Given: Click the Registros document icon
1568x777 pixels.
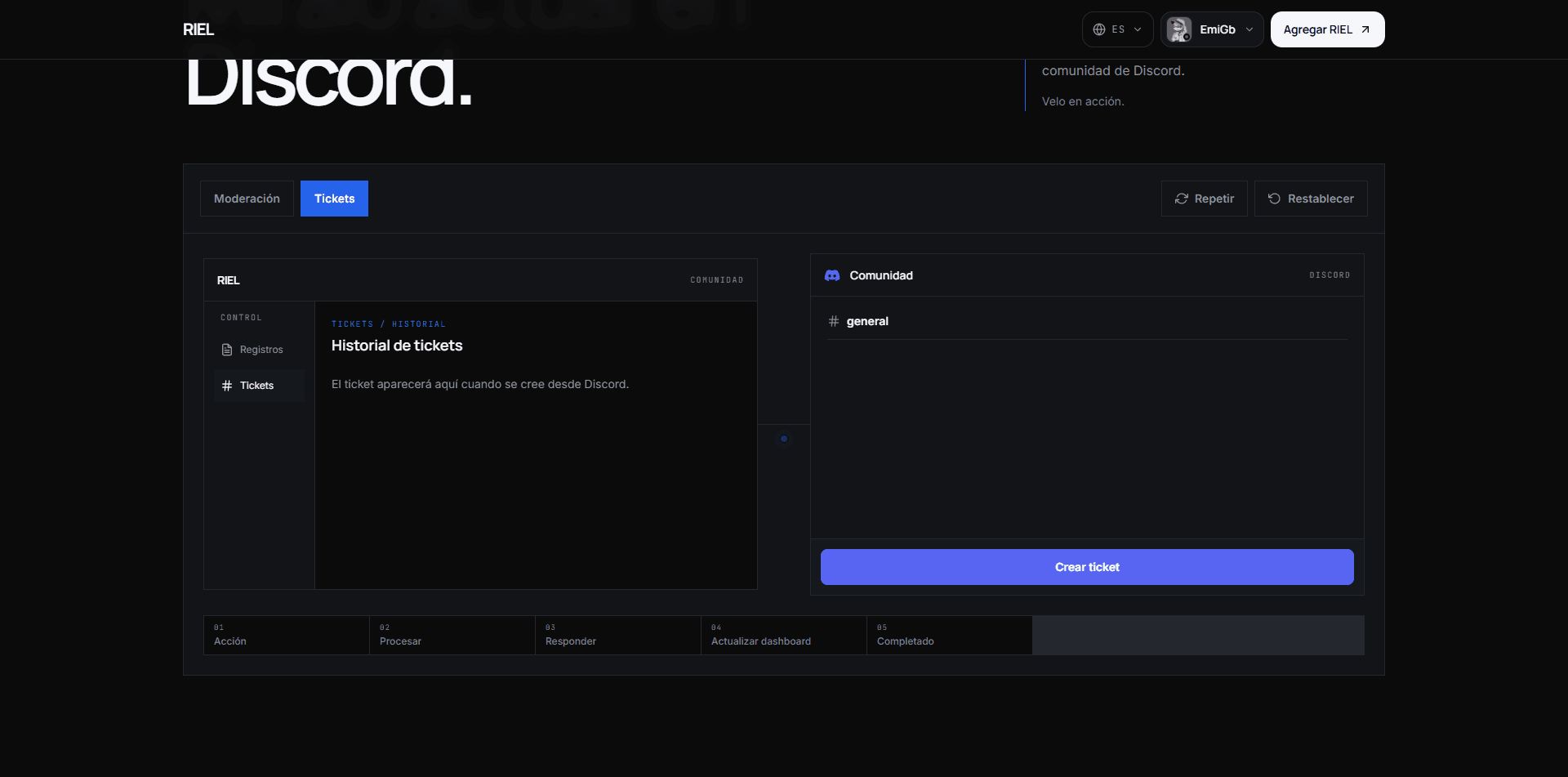Looking at the screenshot, I should (x=227, y=350).
